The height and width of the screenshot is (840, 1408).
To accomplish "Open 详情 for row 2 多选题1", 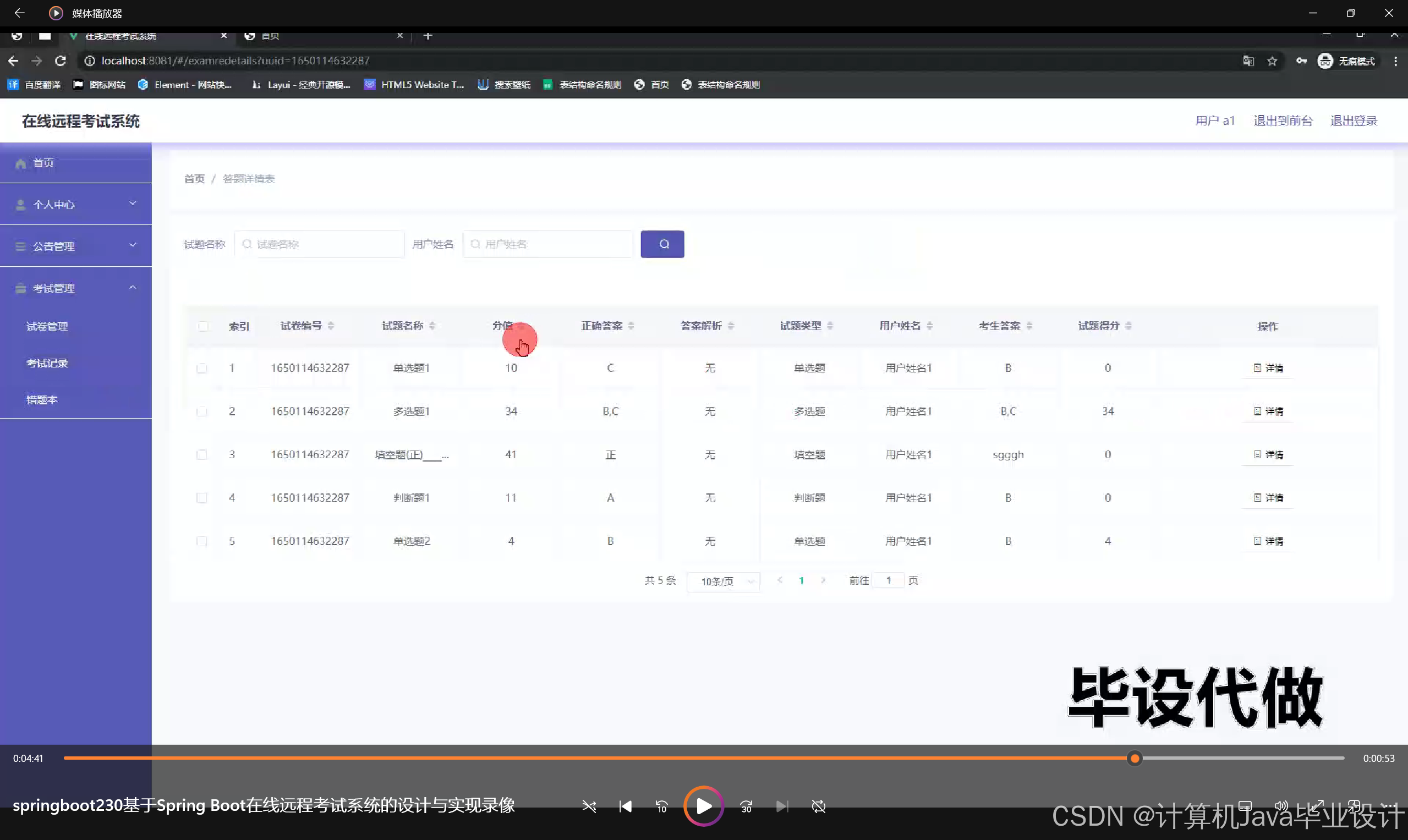I will pos(1268,411).
